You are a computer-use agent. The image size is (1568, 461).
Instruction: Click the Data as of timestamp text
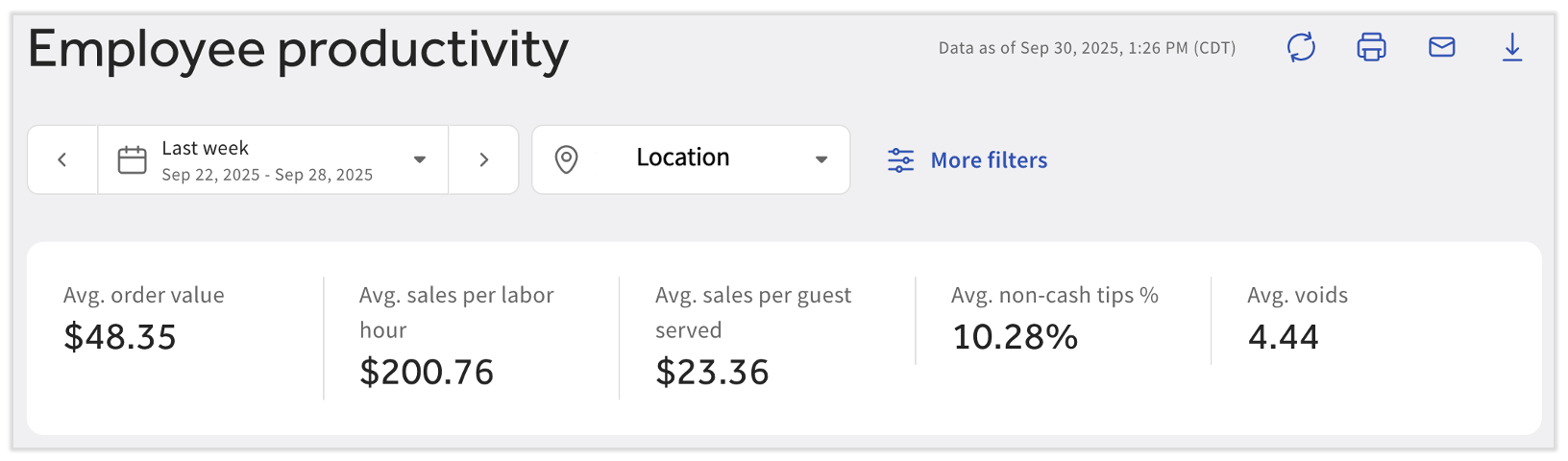click(1087, 48)
